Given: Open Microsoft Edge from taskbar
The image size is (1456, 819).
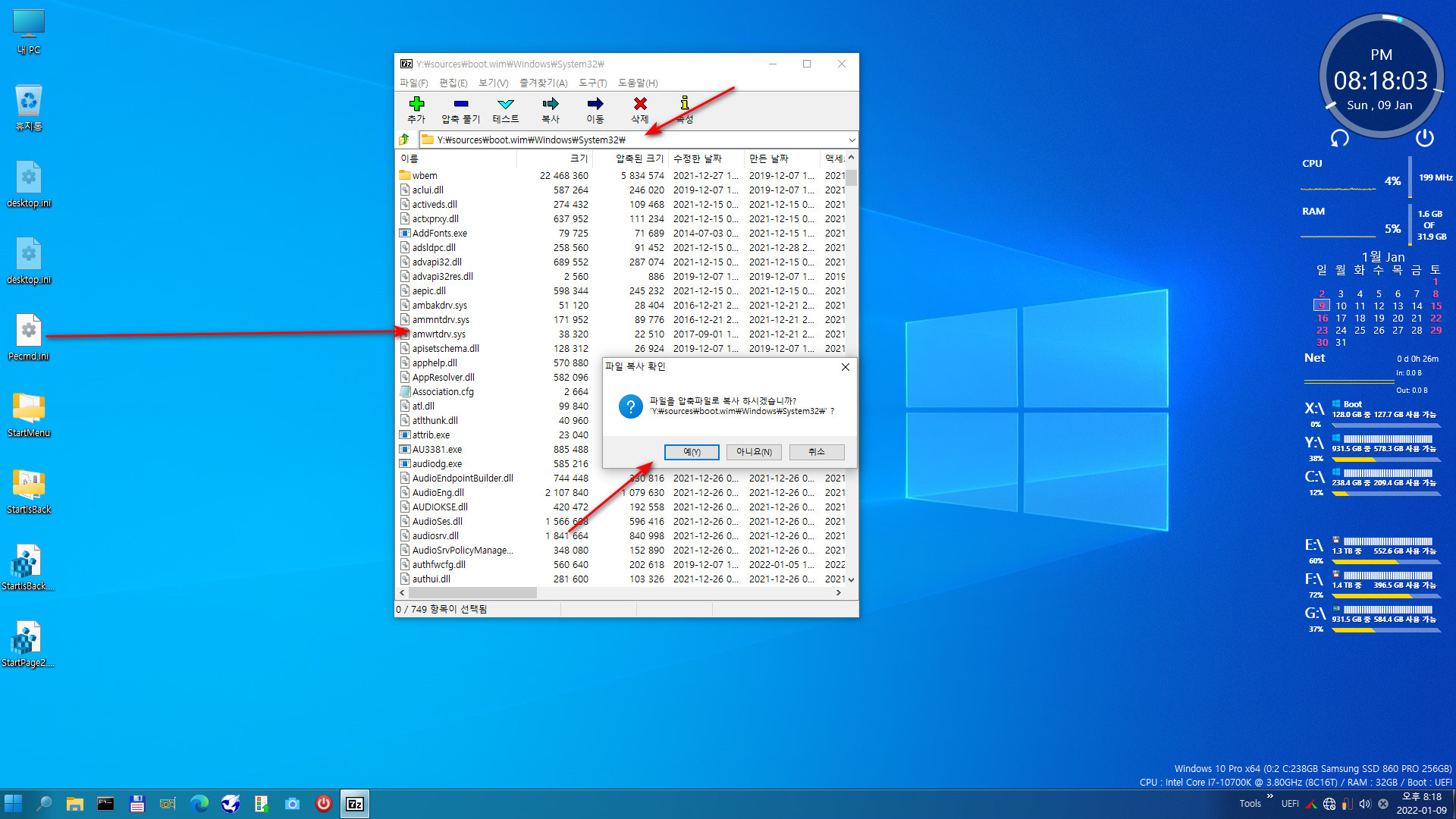Looking at the screenshot, I should 199,804.
